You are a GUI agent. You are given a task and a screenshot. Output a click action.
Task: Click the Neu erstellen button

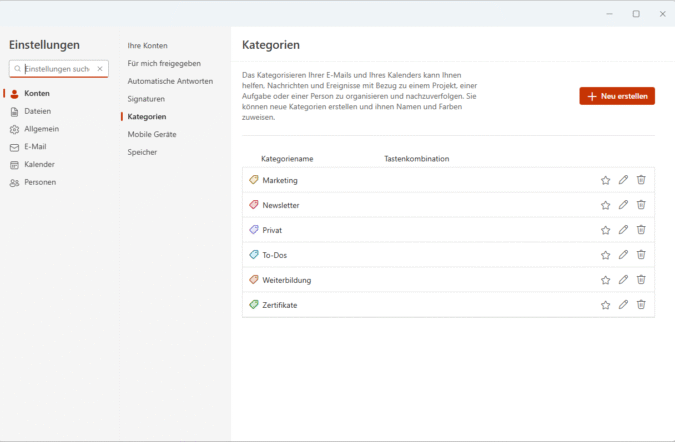pyautogui.click(x=617, y=96)
